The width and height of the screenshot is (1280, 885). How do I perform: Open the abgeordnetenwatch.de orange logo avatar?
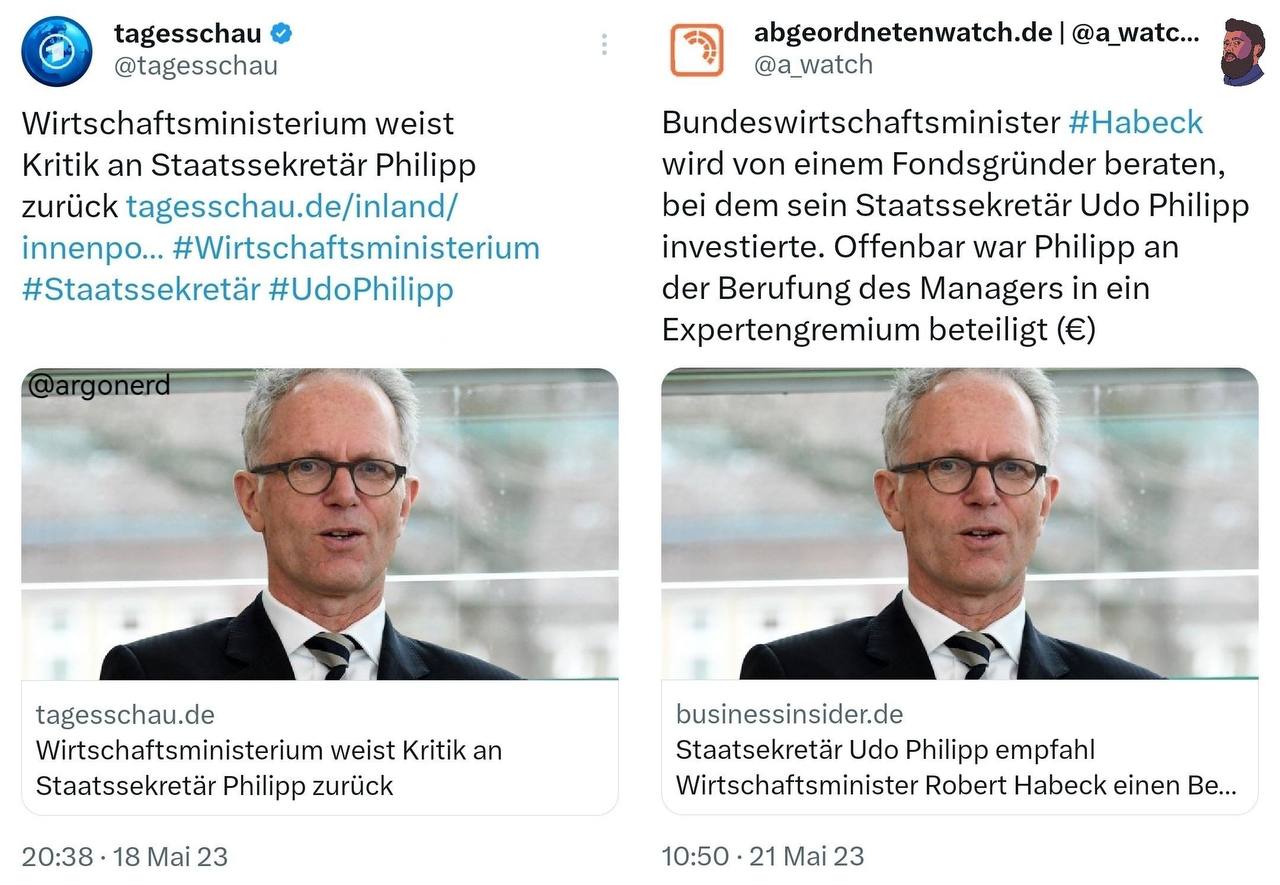[x=696, y=50]
